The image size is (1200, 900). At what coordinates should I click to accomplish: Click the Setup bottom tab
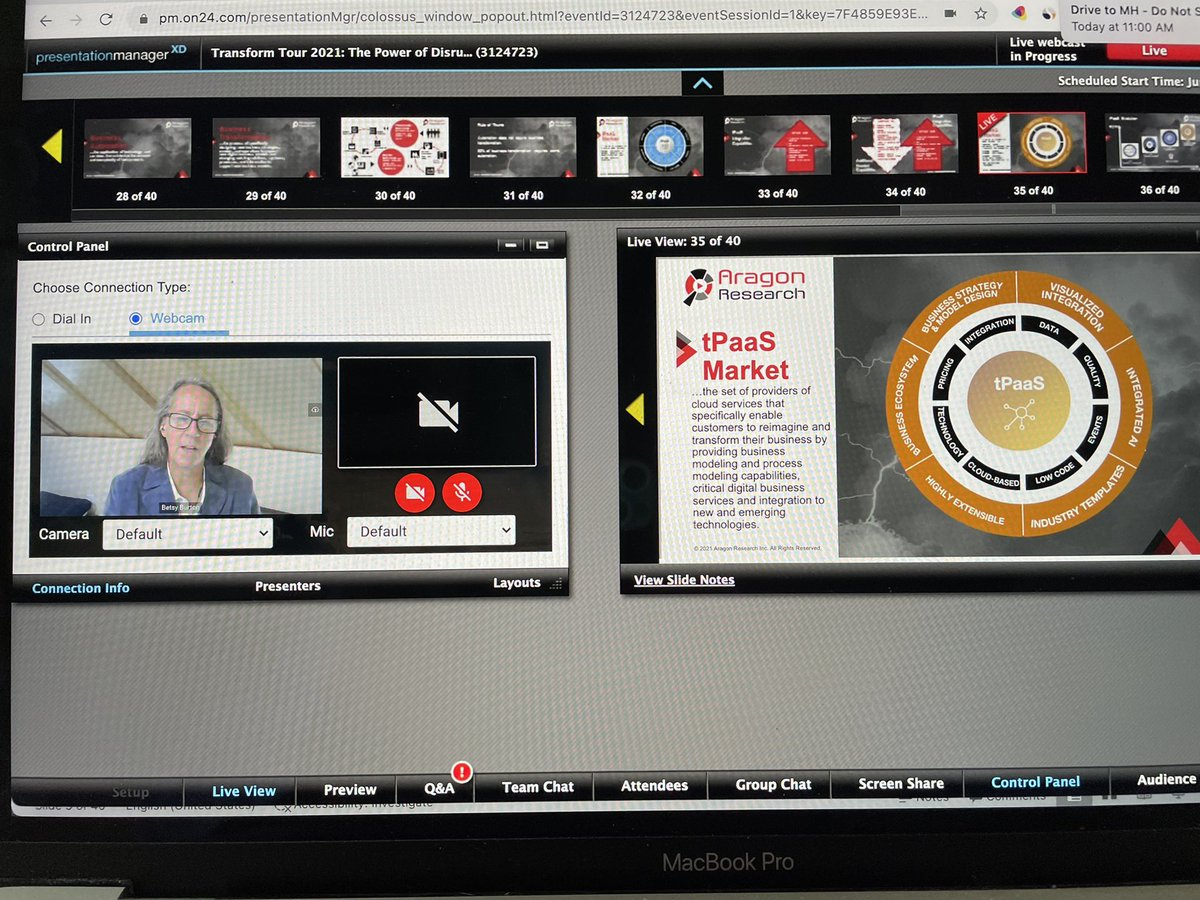pos(130,792)
